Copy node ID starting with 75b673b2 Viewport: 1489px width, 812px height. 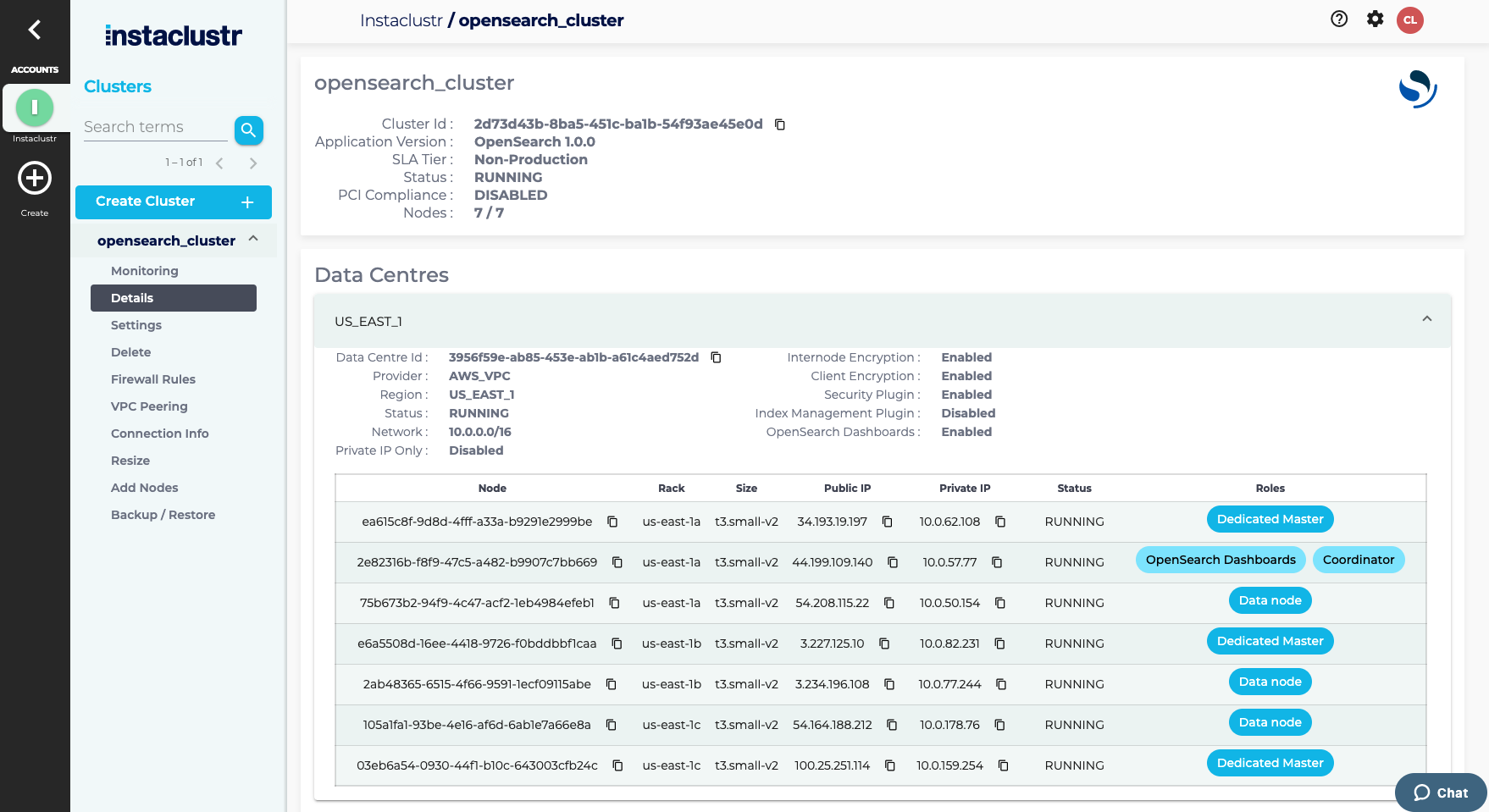tap(614, 603)
